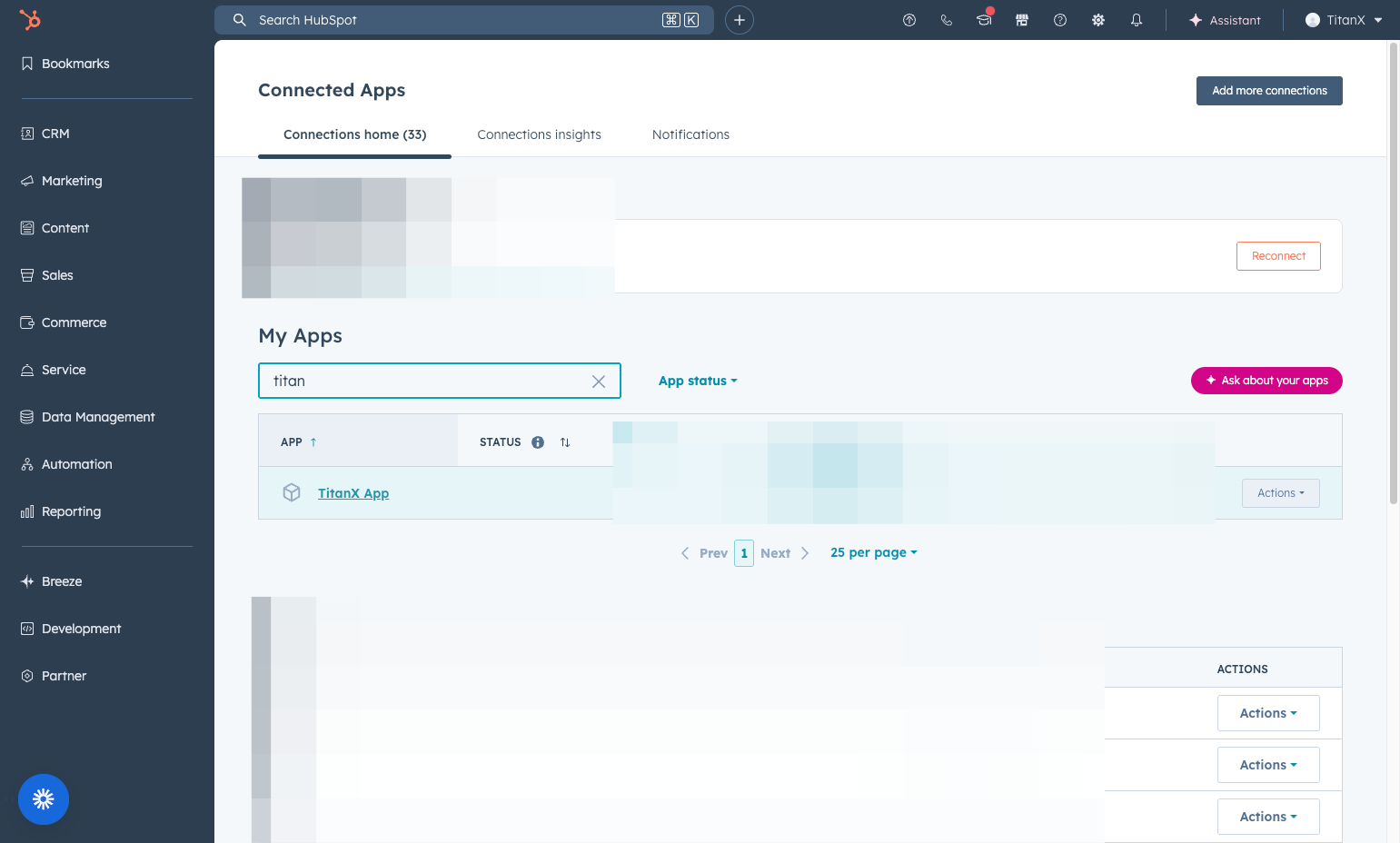Click inside the Search HubSpot field

coord(463,20)
